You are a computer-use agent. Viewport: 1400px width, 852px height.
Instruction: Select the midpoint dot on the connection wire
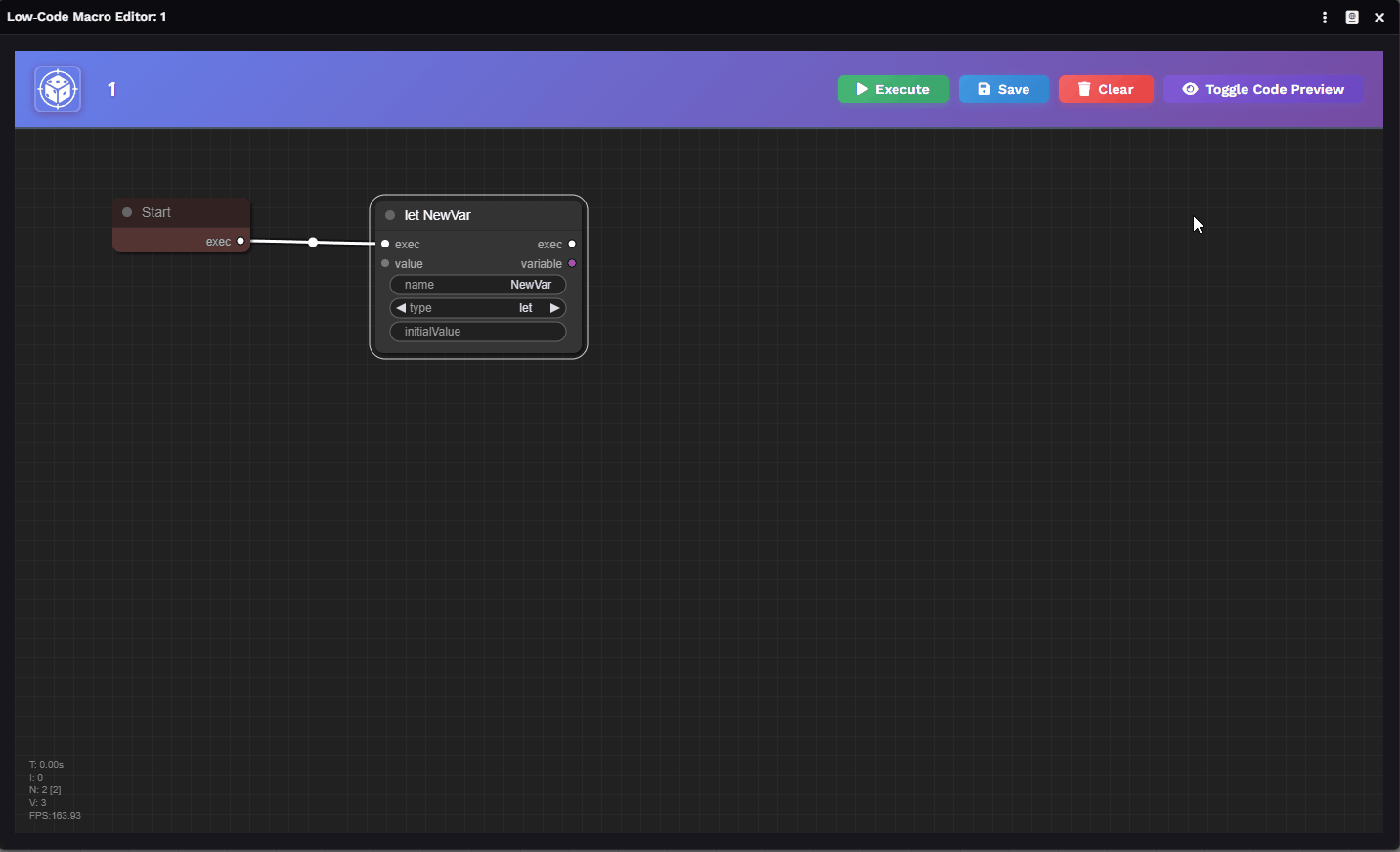(313, 242)
